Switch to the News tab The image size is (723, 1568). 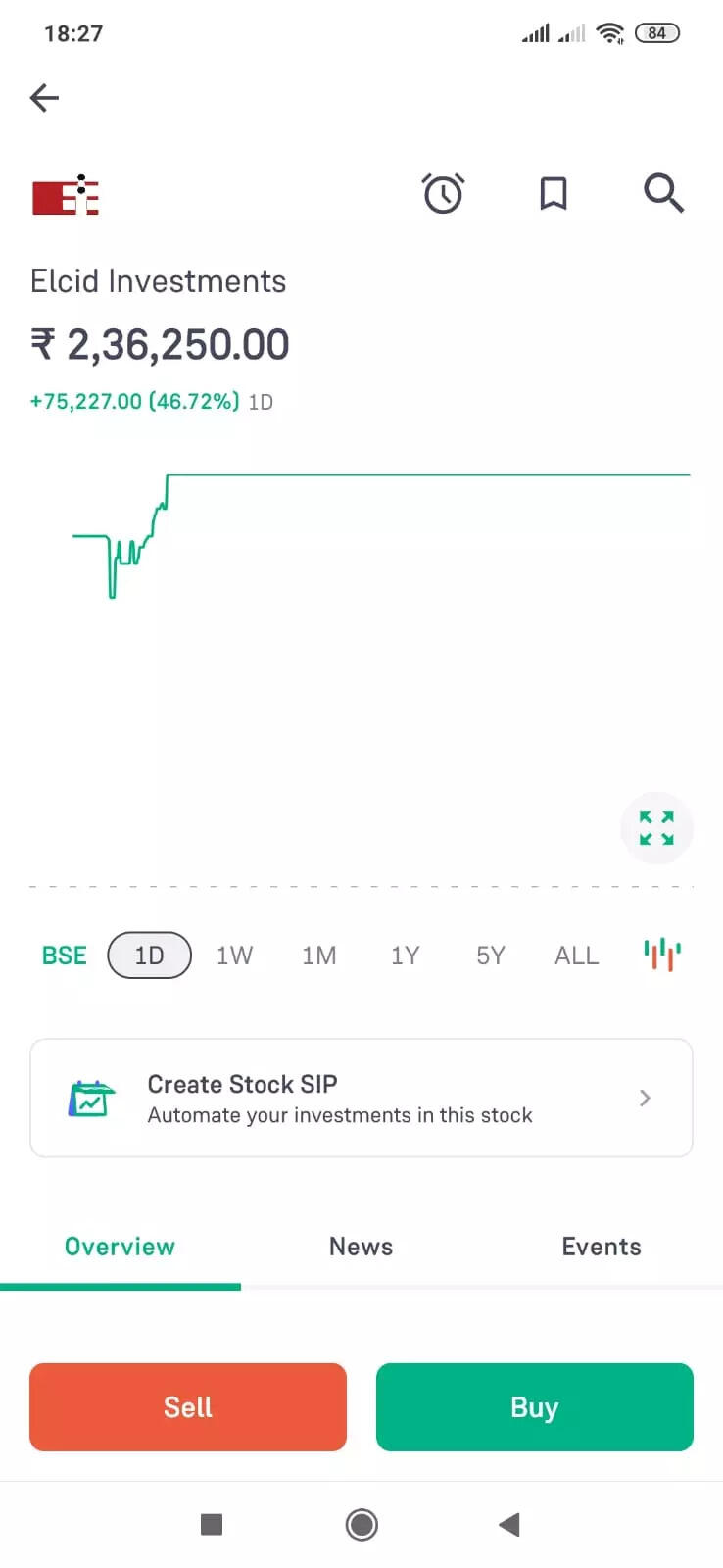coord(361,1247)
